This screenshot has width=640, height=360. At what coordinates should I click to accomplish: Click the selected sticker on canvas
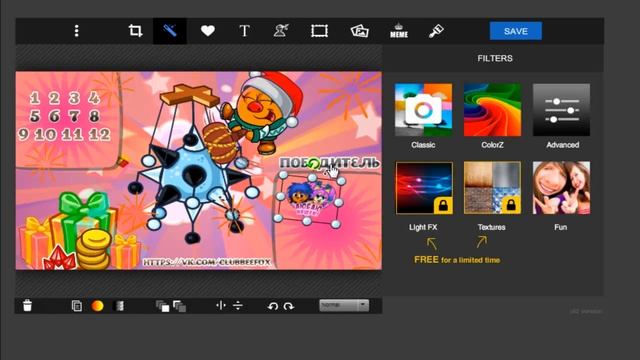(x=311, y=200)
